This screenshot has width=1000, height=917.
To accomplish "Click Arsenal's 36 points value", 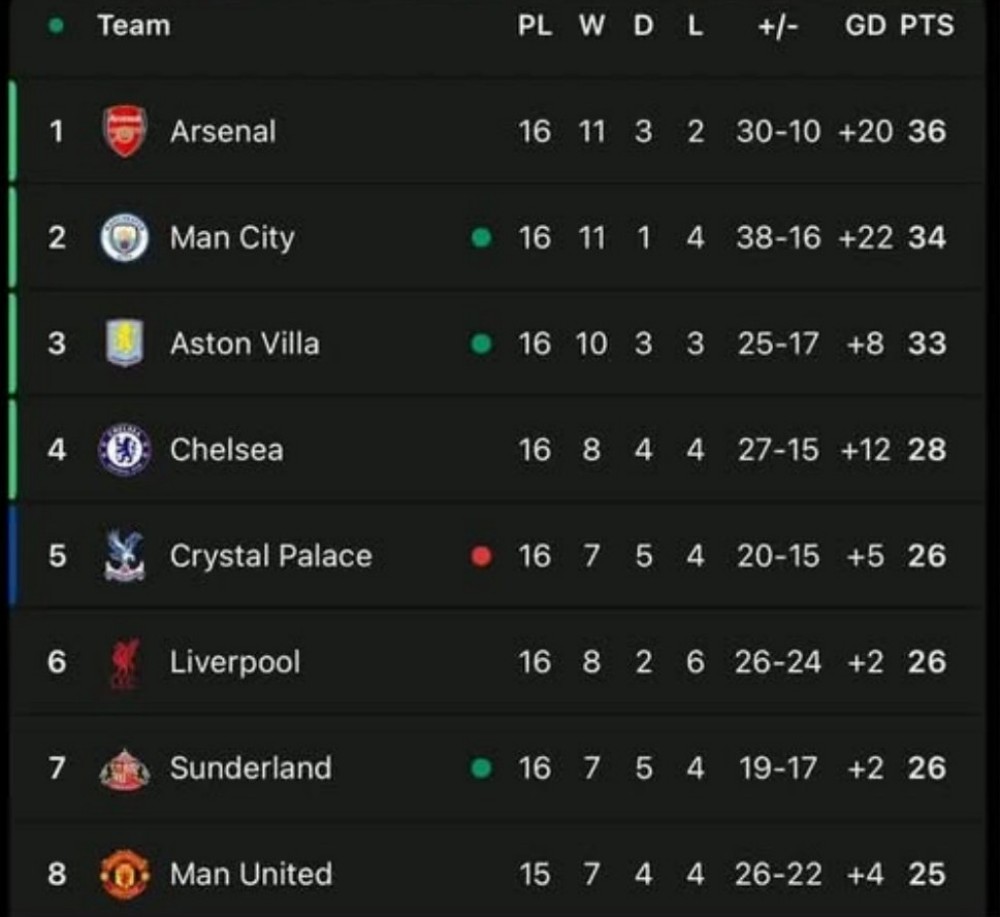I will (x=927, y=132).
